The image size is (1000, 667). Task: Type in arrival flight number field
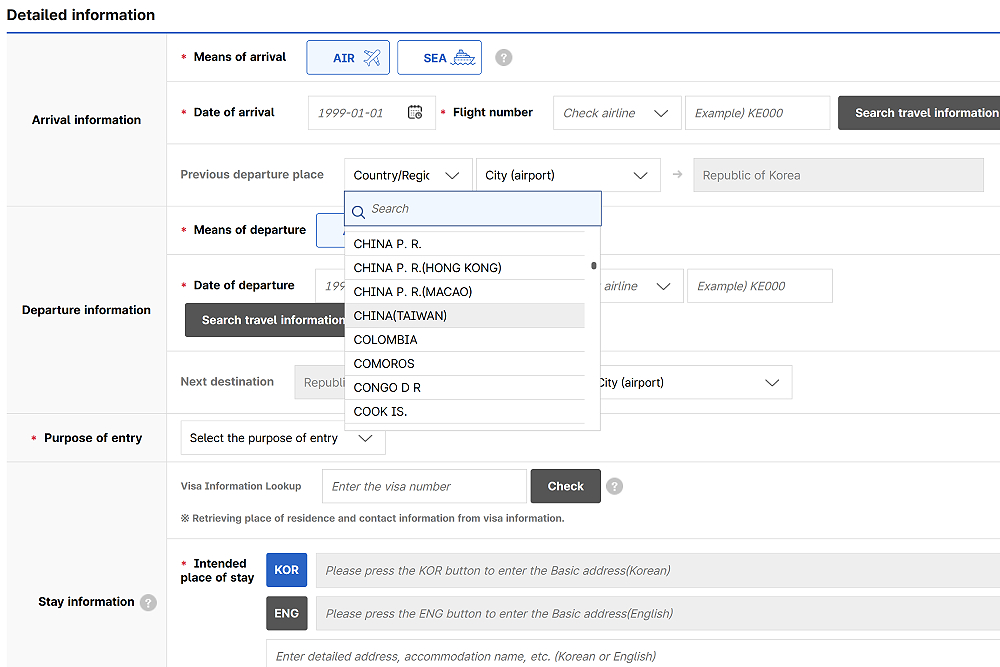click(757, 113)
